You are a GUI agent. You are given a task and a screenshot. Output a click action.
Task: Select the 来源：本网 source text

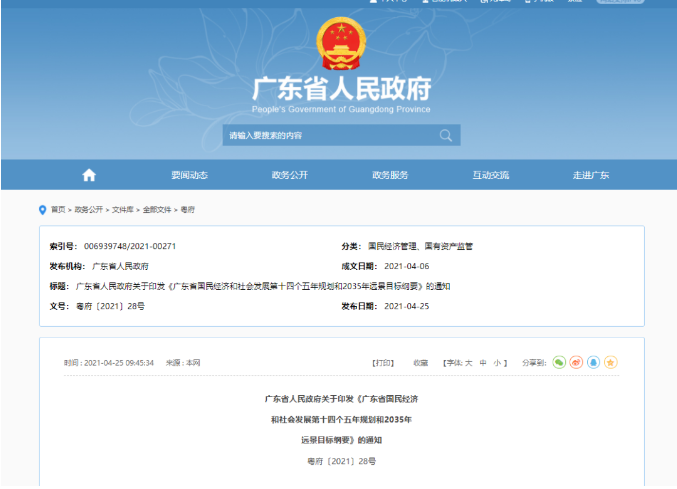click(183, 363)
